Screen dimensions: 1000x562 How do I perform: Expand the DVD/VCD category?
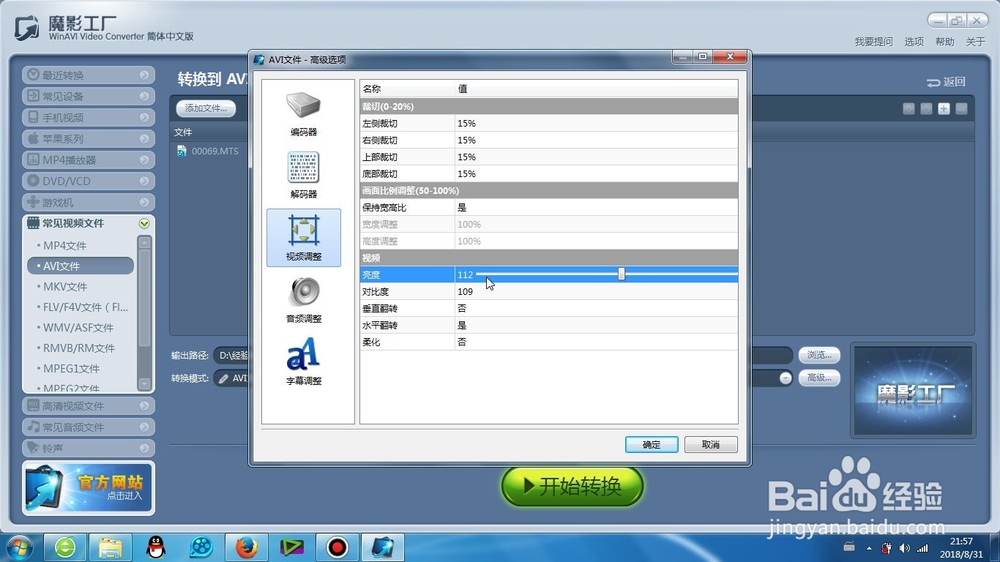click(x=89, y=181)
